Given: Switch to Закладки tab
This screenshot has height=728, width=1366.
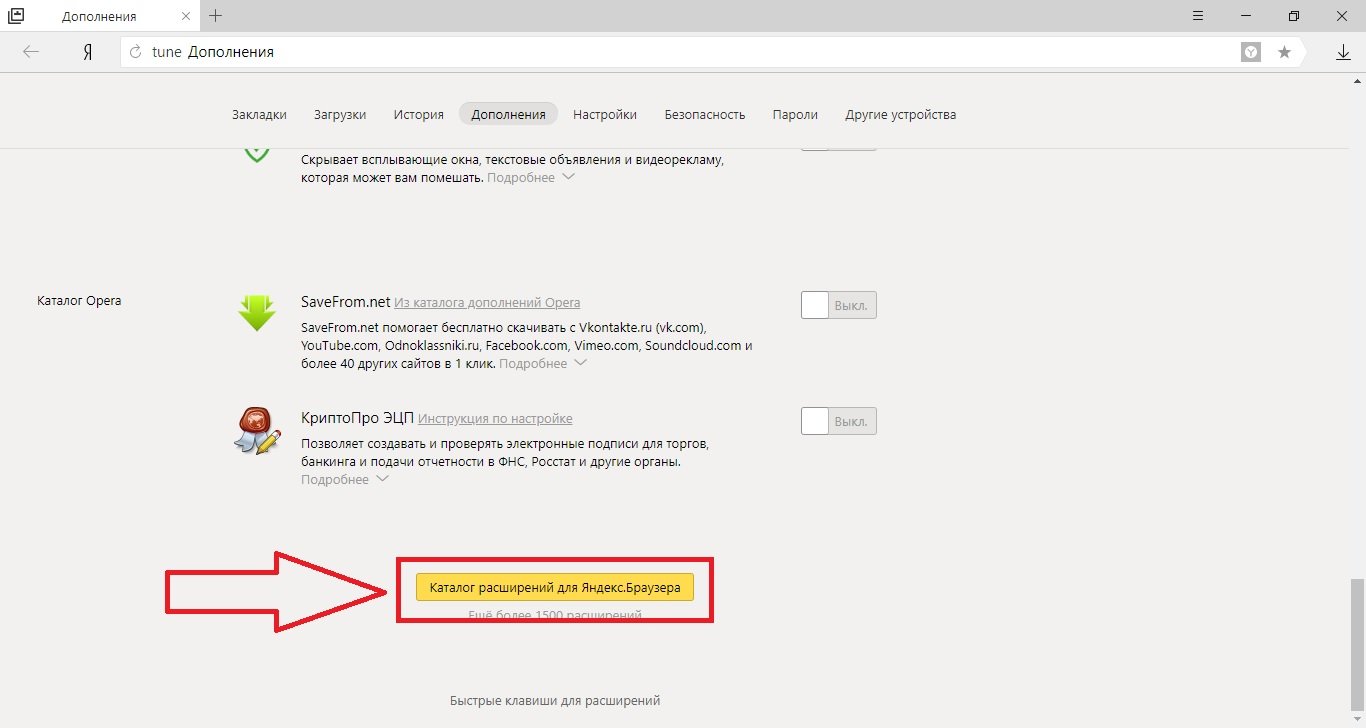Looking at the screenshot, I should (259, 114).
